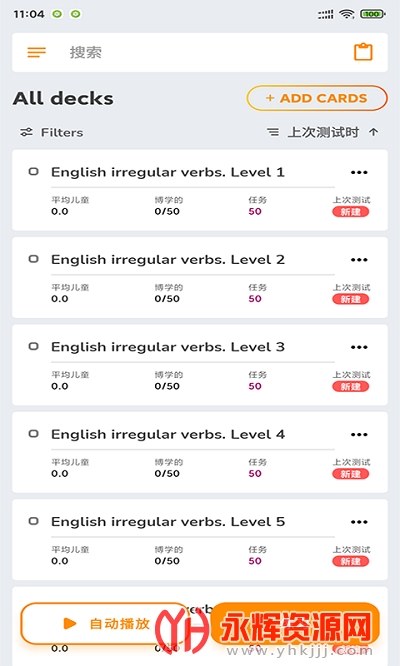Open three-dot menu for Level 2 deck

[x=359, y=260]
